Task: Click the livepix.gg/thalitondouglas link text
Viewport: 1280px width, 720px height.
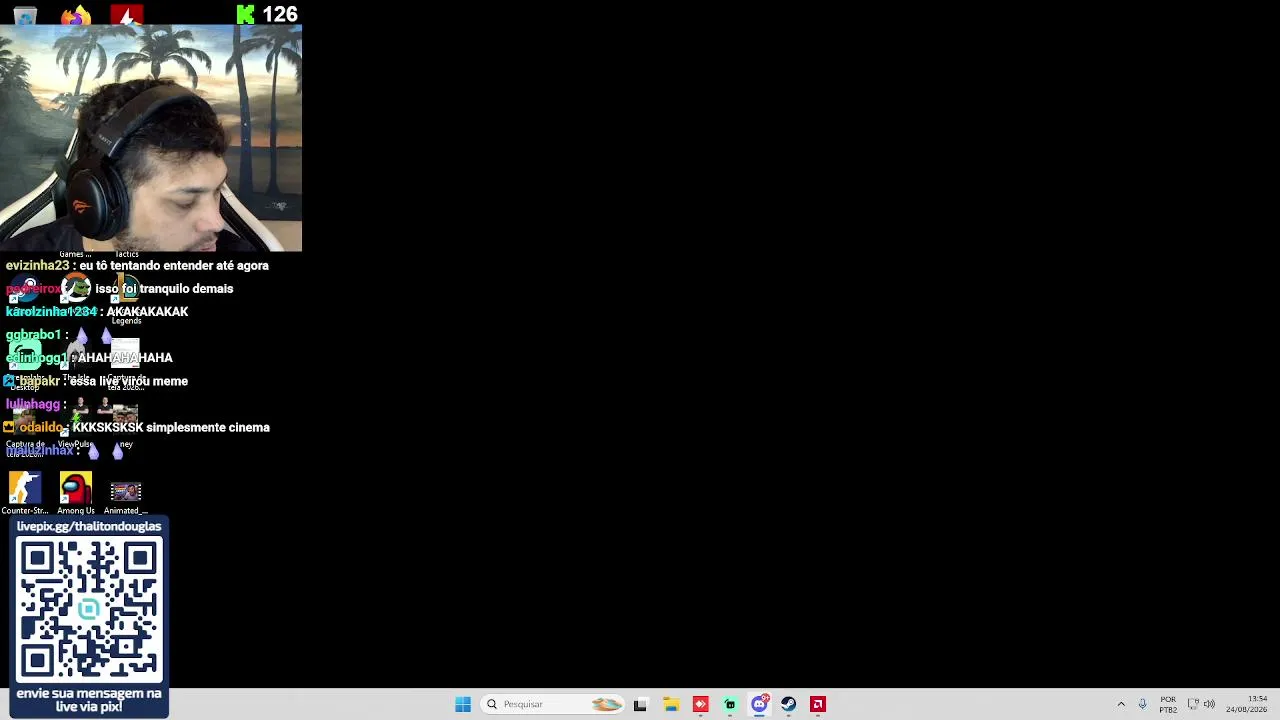Action: [89, 526]
